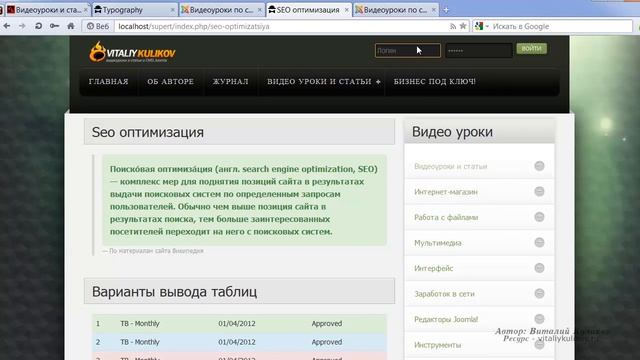Click the Seo оптимизация heading
640x360 pixels.
click(x=148, y=132)
